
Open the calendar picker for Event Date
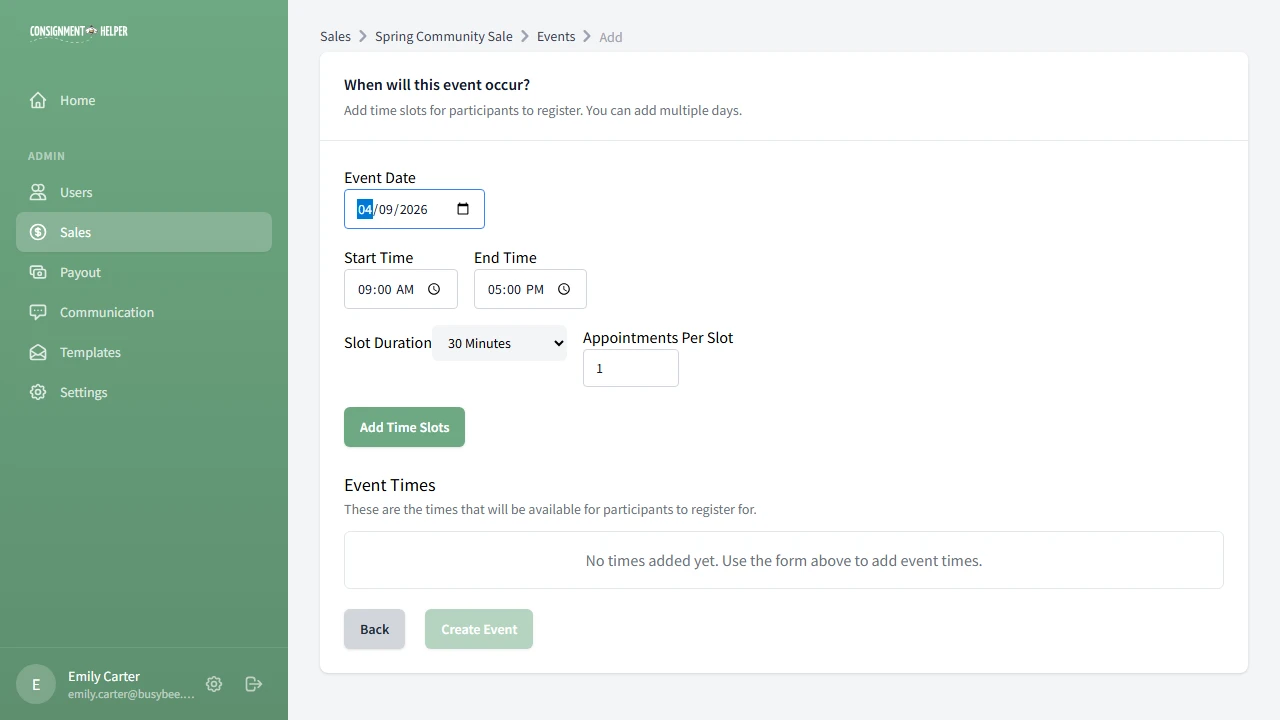(462, 209)
